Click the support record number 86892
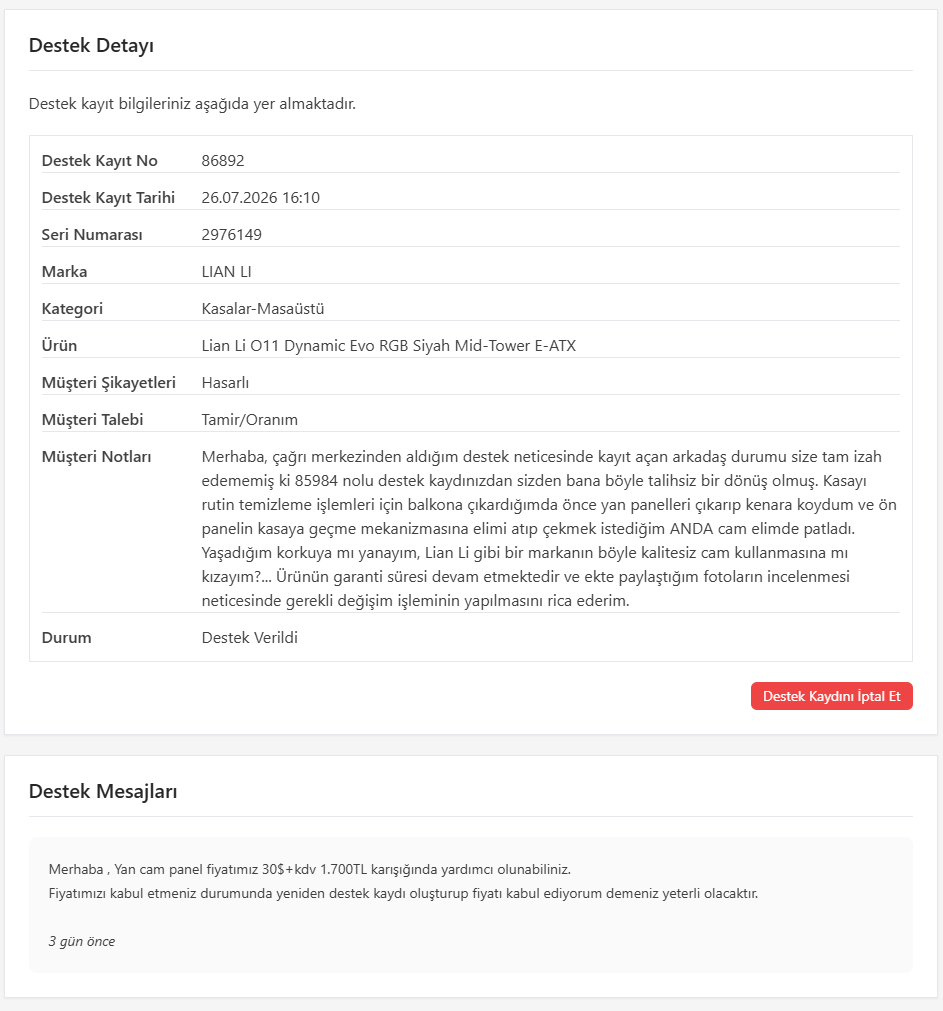Screen dimensions: 943x1011 click(x=223, y=161)
